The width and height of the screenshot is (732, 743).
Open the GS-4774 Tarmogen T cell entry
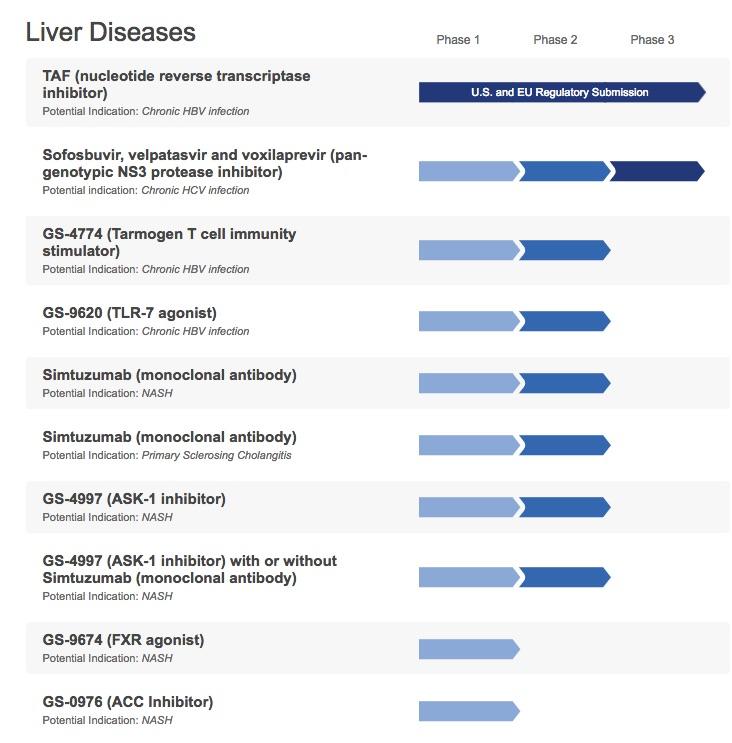click(169, 242)
